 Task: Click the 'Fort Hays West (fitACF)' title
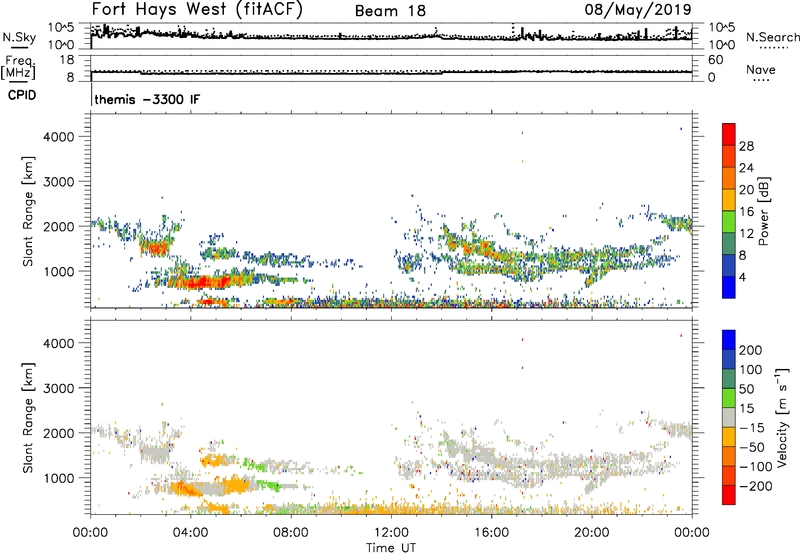[197, 10]
